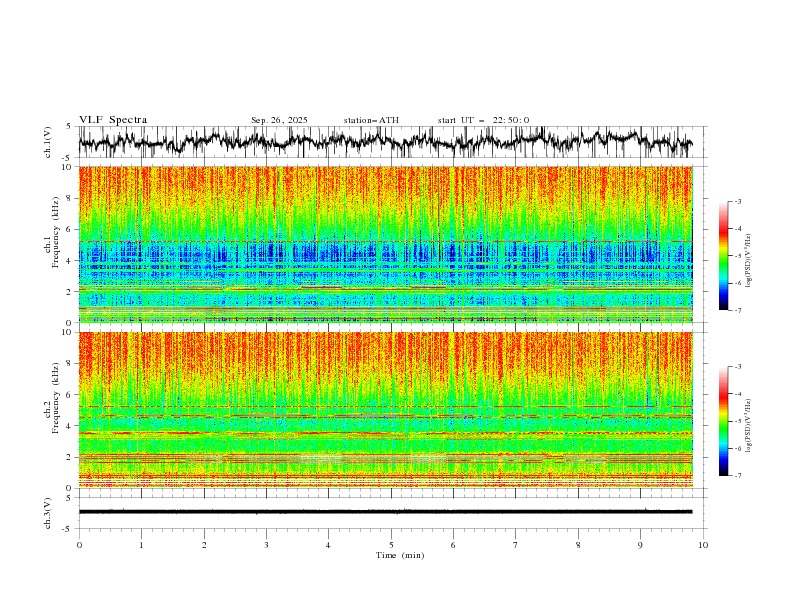This screenshot has width=792, height=612.
Task: Click the lower colorbar "-7" tick label
Action: [737, 476]
